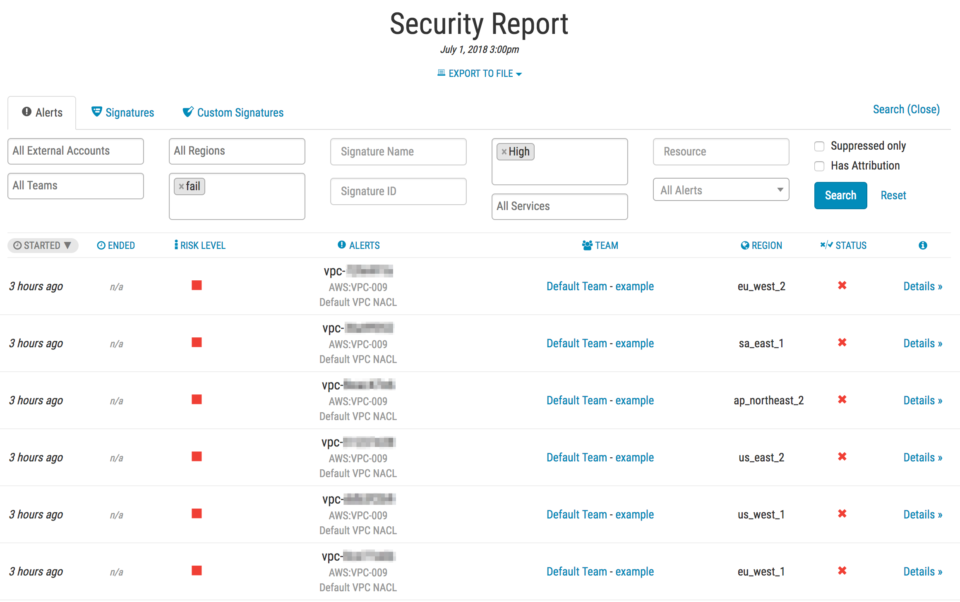Click red fail X status for us_east_2
The width and height of the screenshot is (960, 602).
coord(842,457)
